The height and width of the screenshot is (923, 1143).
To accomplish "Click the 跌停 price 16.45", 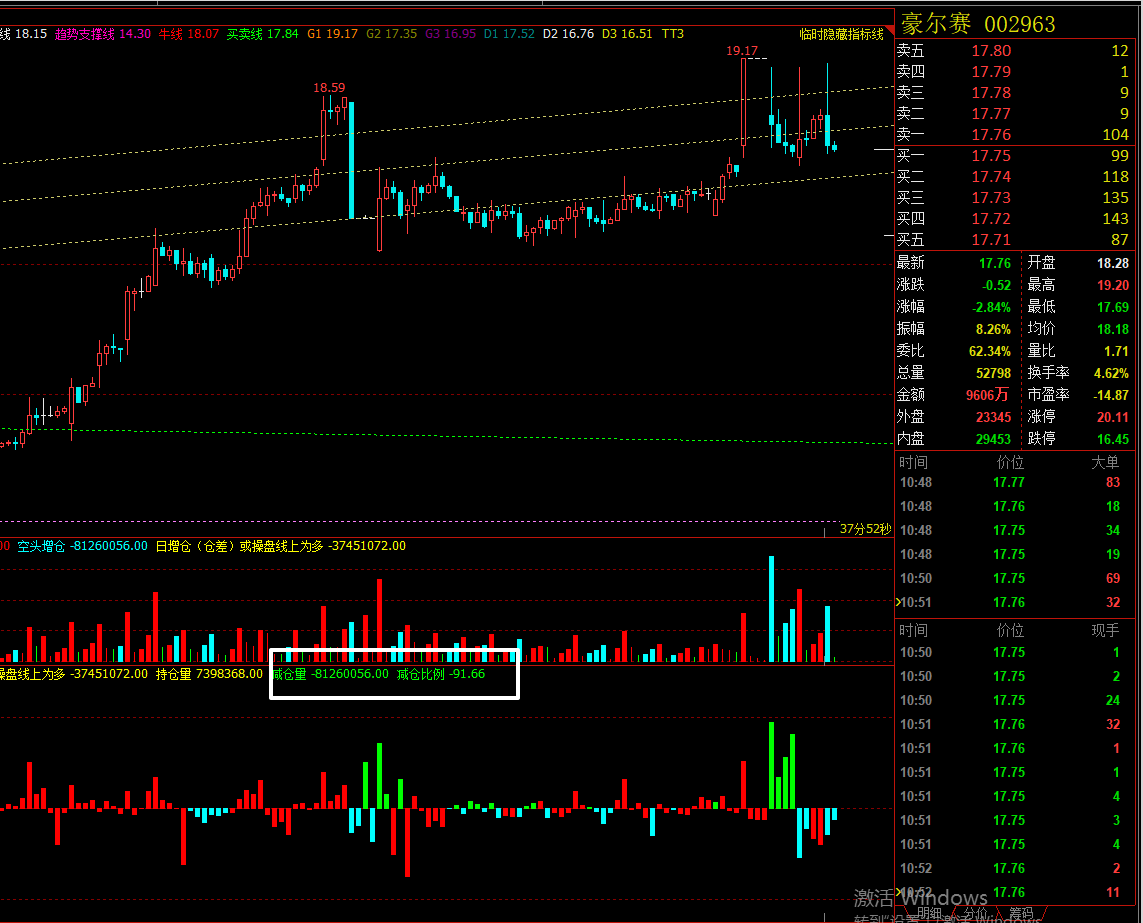I will (x=1113, y=439).
